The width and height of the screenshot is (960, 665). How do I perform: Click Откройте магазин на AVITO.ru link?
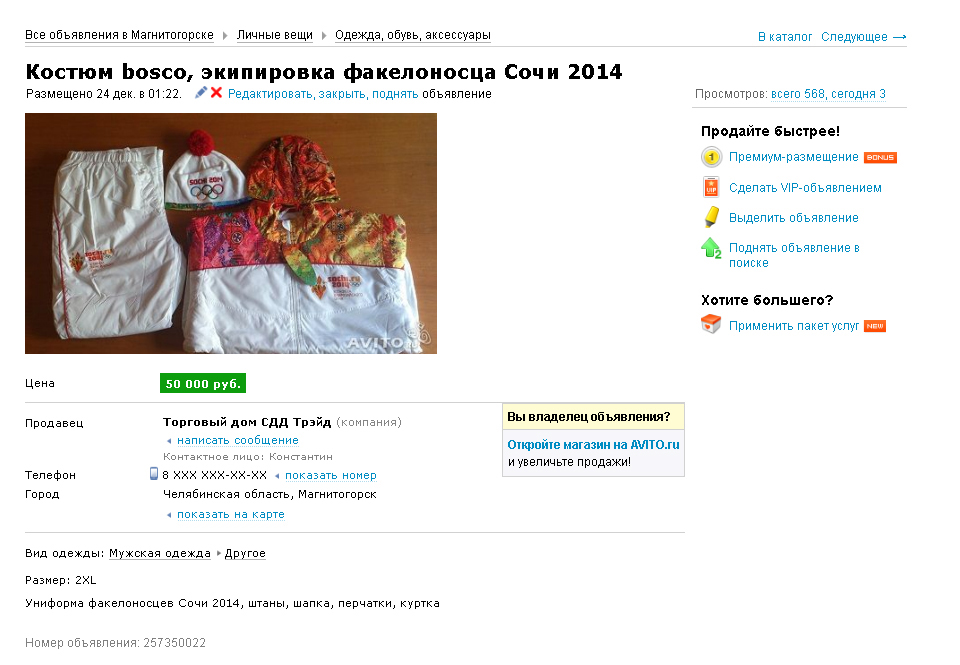[593, 445]
